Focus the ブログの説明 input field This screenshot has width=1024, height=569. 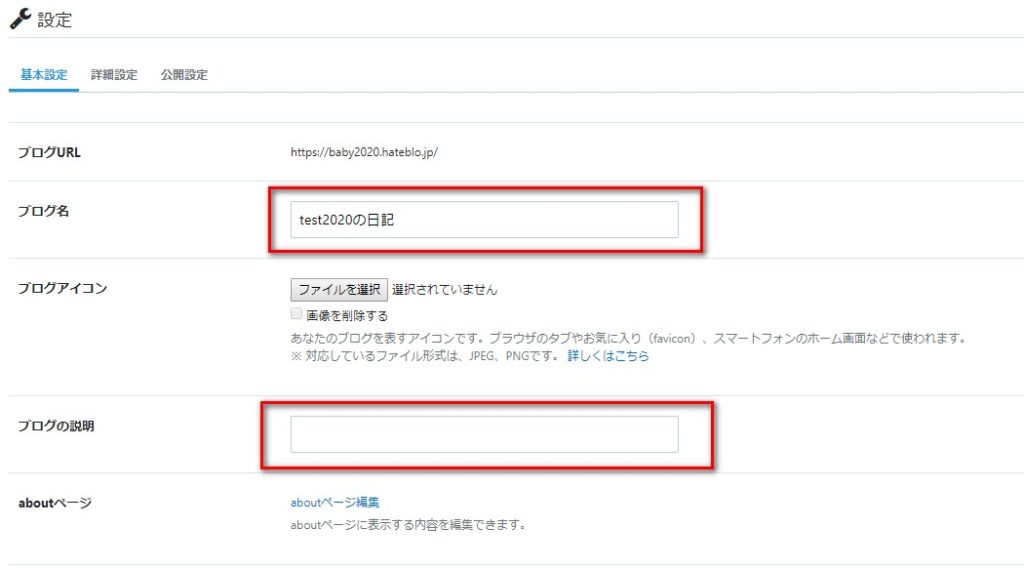point(484,434)
